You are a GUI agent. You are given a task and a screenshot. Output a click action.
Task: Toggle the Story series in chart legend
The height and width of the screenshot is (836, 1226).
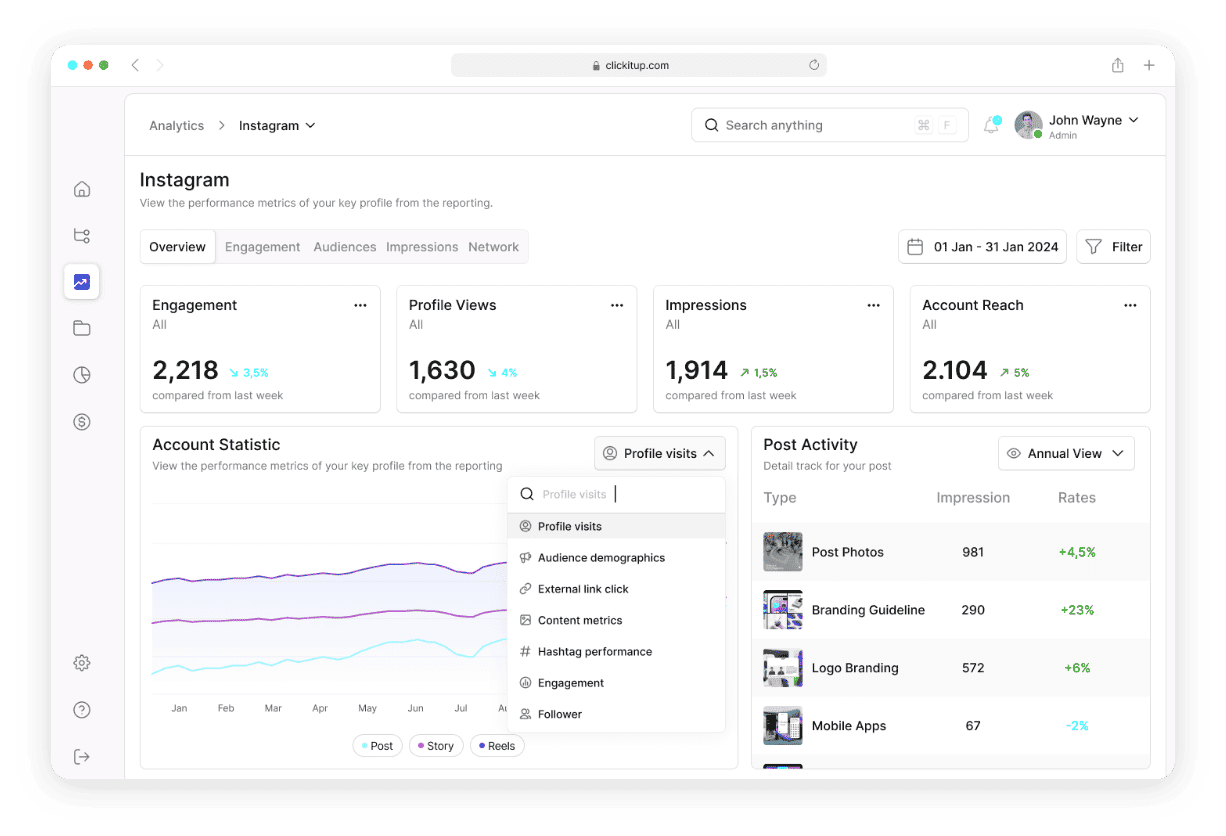coord(435,746)
